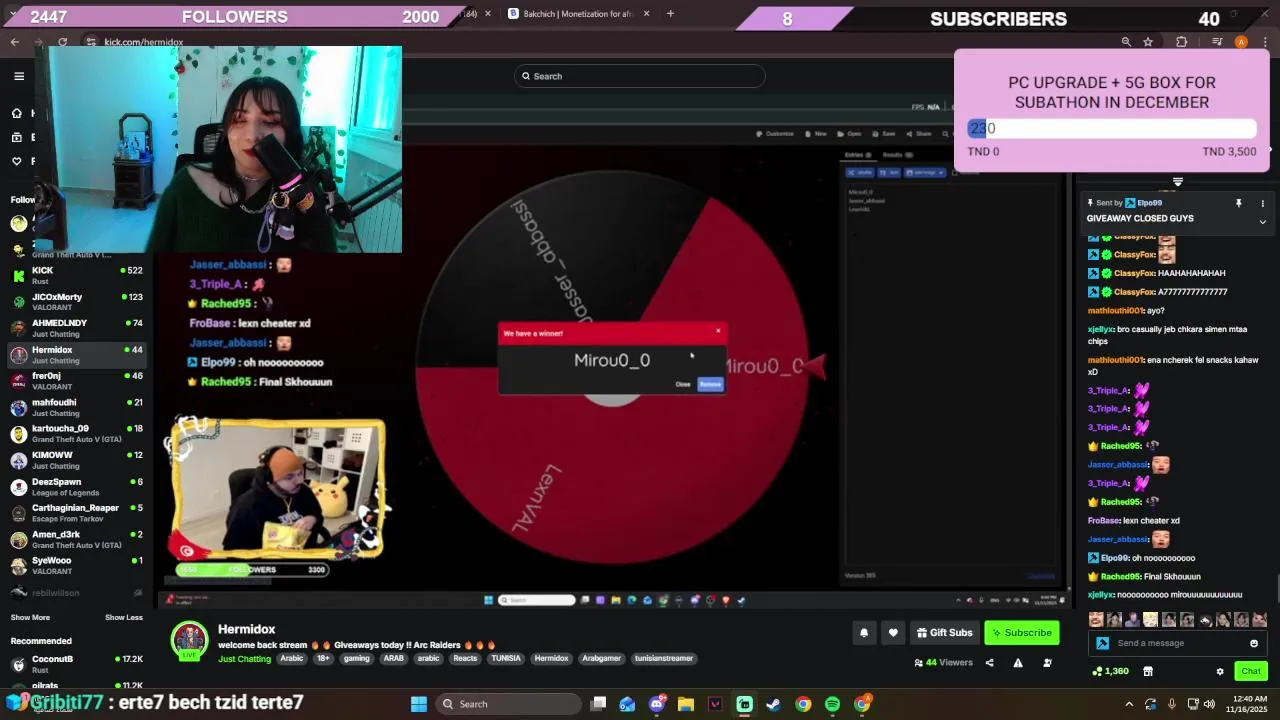1280x720 pixels.
Task: Open Browse icon in Kick sidebar
Action: coord(16,137)
